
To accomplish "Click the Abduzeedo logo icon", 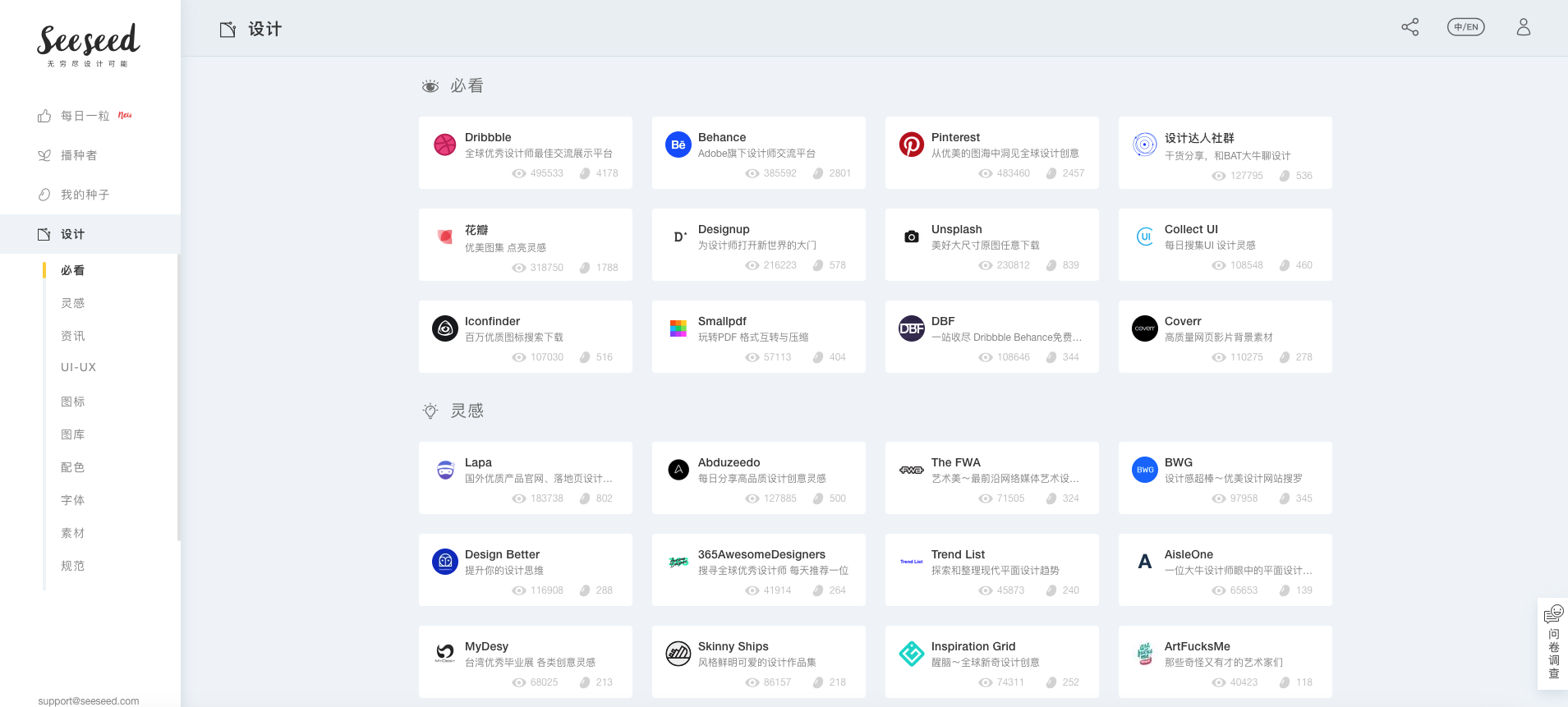I will 678,470.
